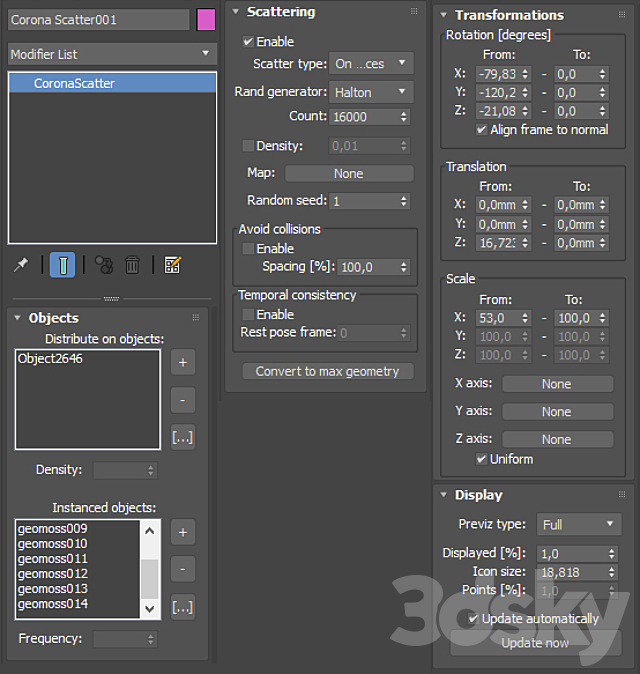640x674 pixels.
Task: Click Icon size spinner arrows
Action: [x=611, y=573]
